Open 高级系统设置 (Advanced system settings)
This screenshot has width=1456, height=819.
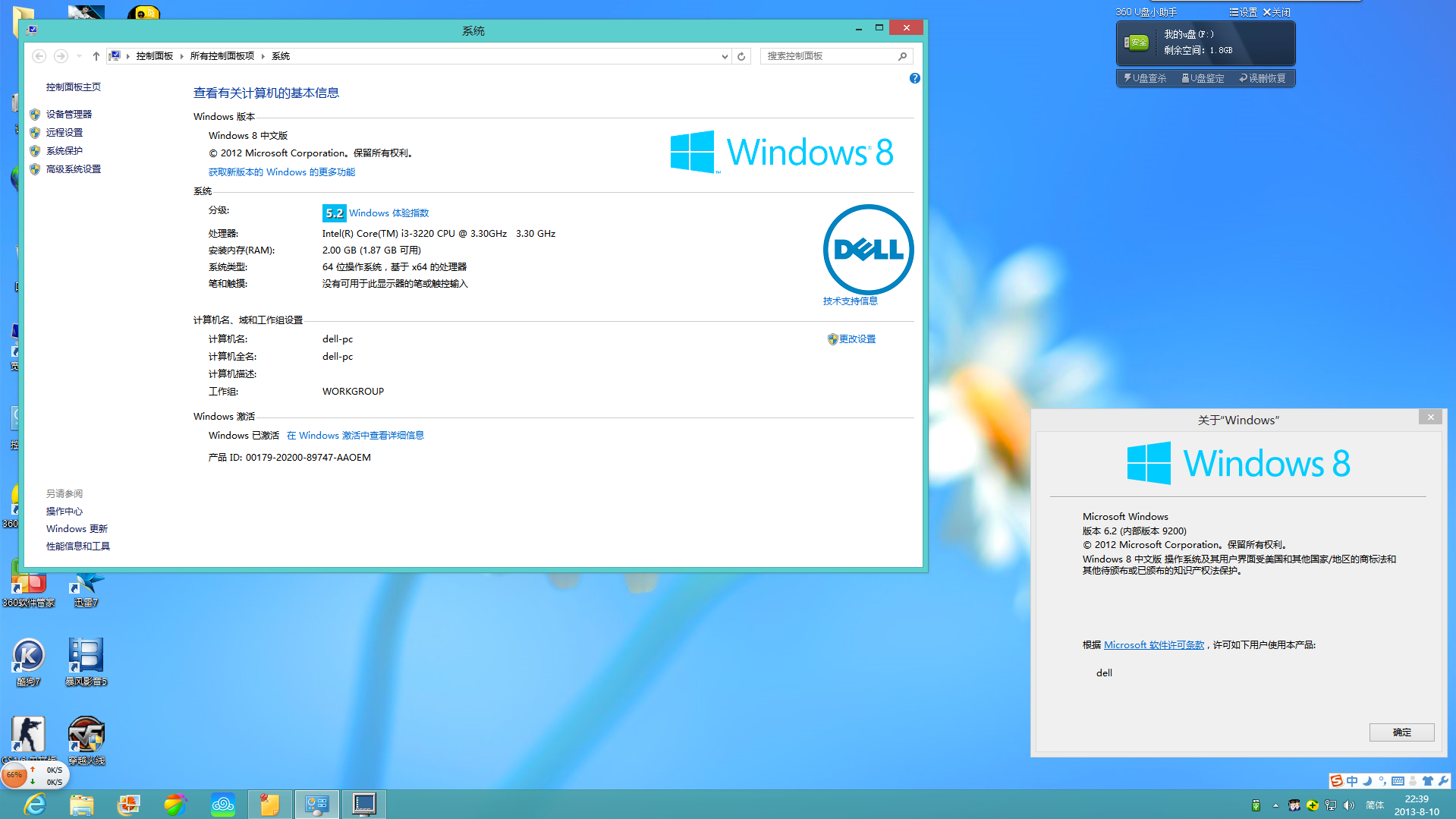[x=73, y=169]
